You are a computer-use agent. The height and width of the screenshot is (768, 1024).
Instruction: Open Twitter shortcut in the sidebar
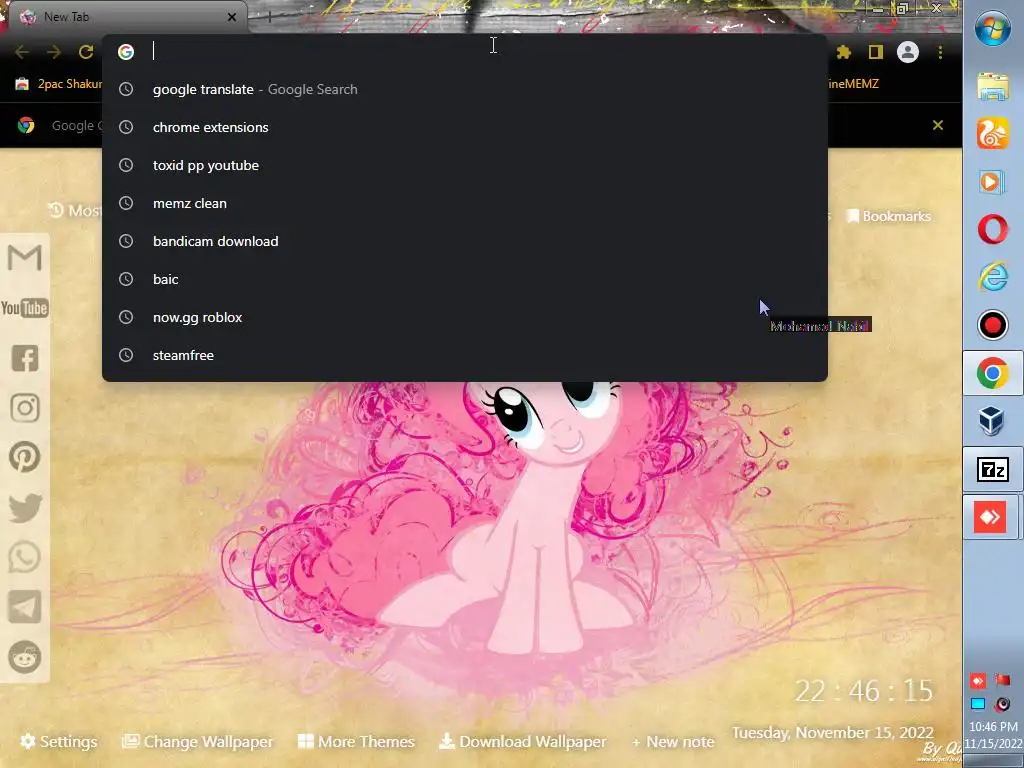[25, 508]
